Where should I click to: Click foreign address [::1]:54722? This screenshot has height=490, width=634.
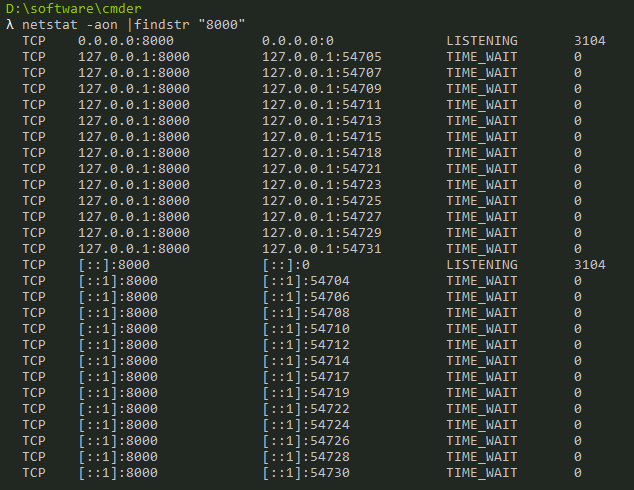[306, 409]
